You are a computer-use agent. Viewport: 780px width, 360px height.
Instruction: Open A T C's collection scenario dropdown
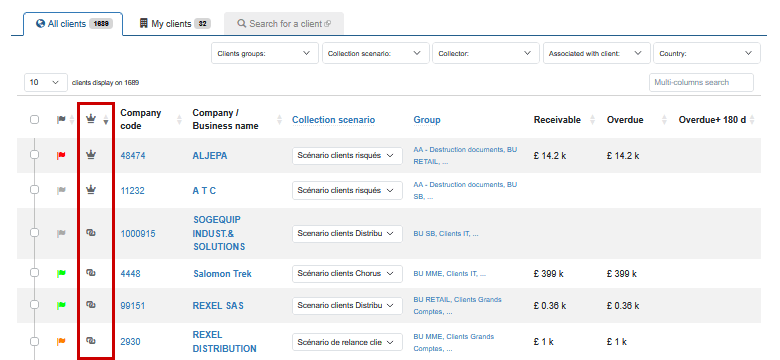347,190
